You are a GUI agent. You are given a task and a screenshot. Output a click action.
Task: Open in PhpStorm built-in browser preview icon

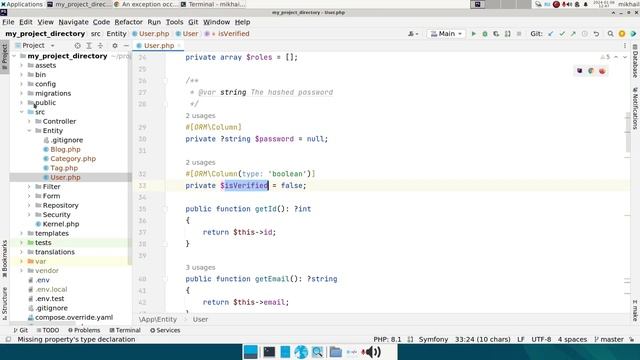click(580, 71)
